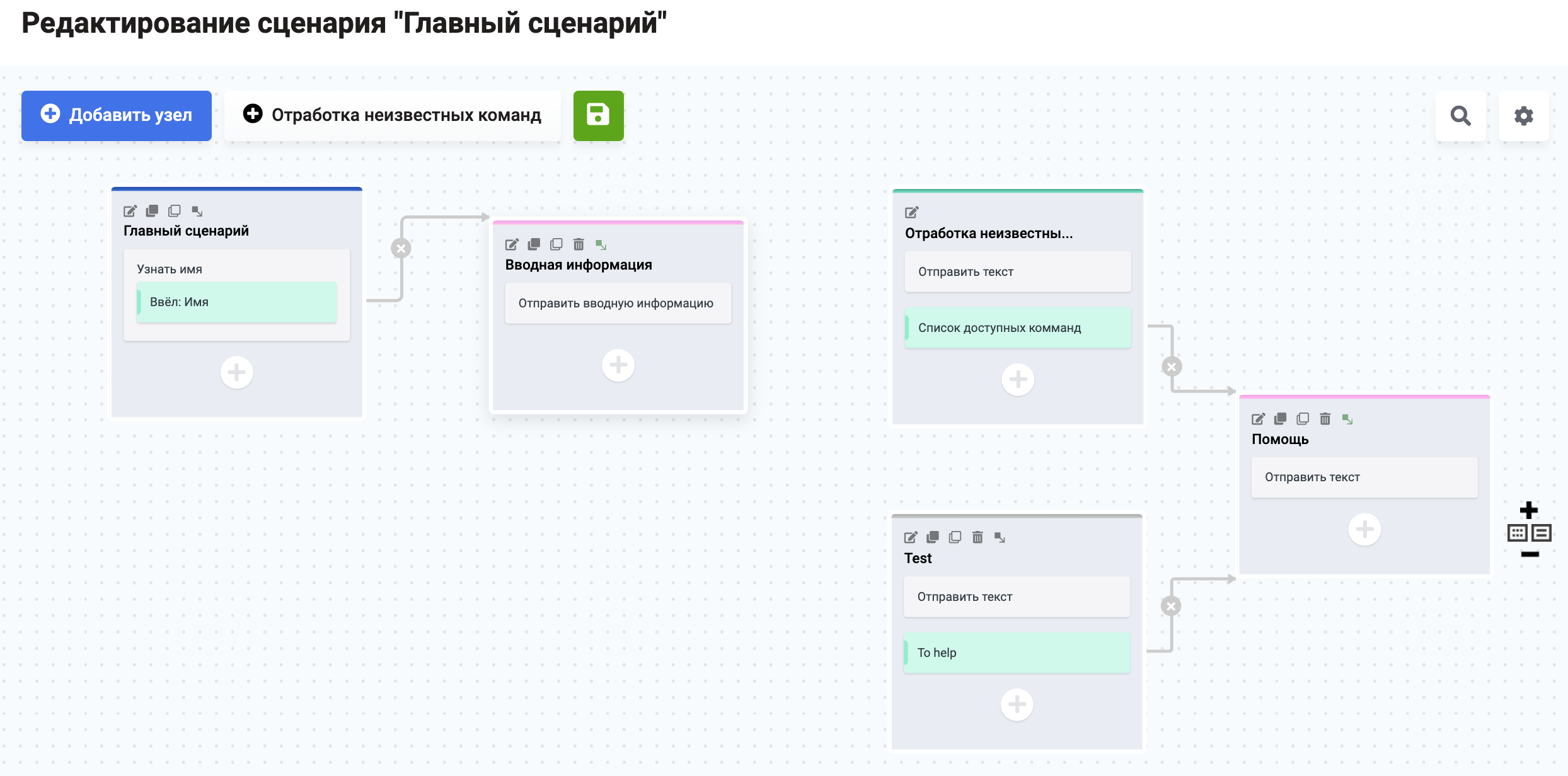Switch to grid layout view icon
The width and height of the screenshot is (1568, 776).
click(x=1517, y=533)
